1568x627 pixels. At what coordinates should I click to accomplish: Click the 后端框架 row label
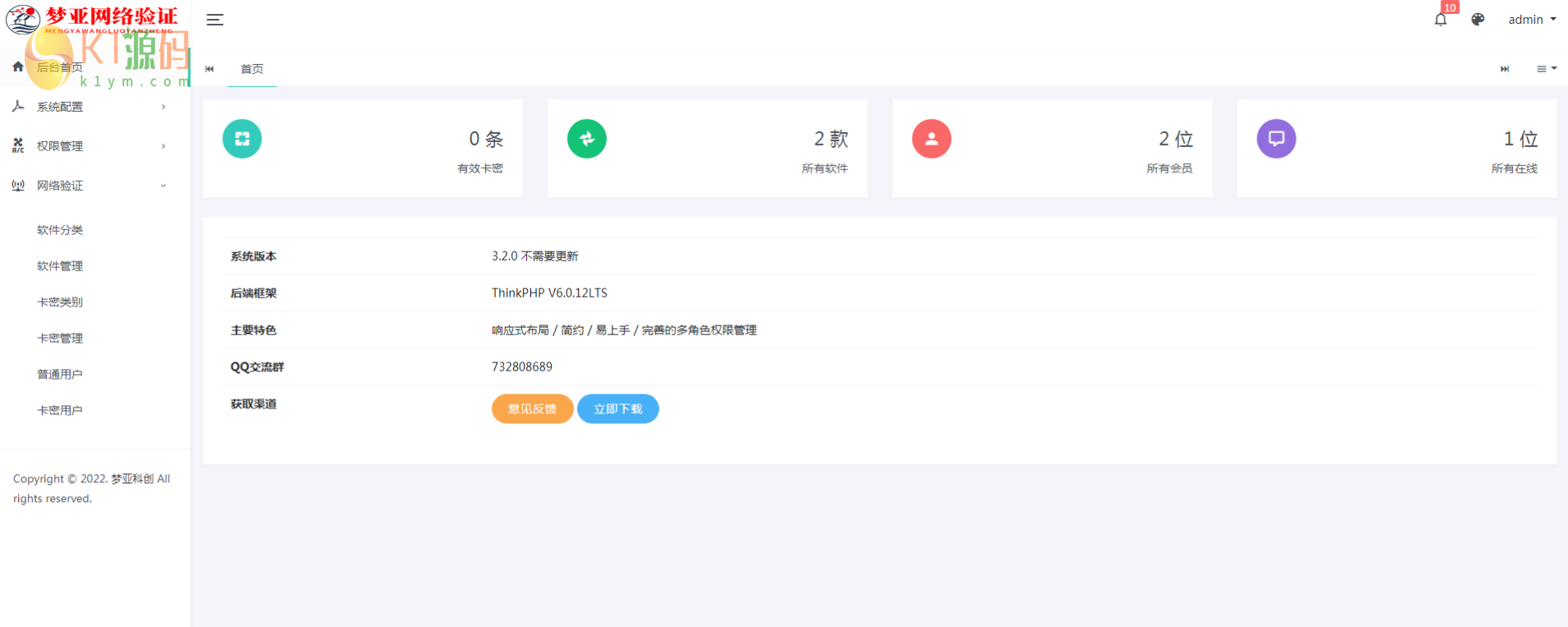tap(253, 293)
